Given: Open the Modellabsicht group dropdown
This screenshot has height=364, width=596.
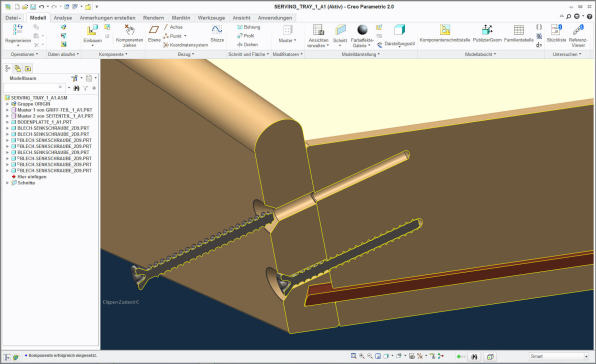Looking at the screenshot, I should [480, 54].
